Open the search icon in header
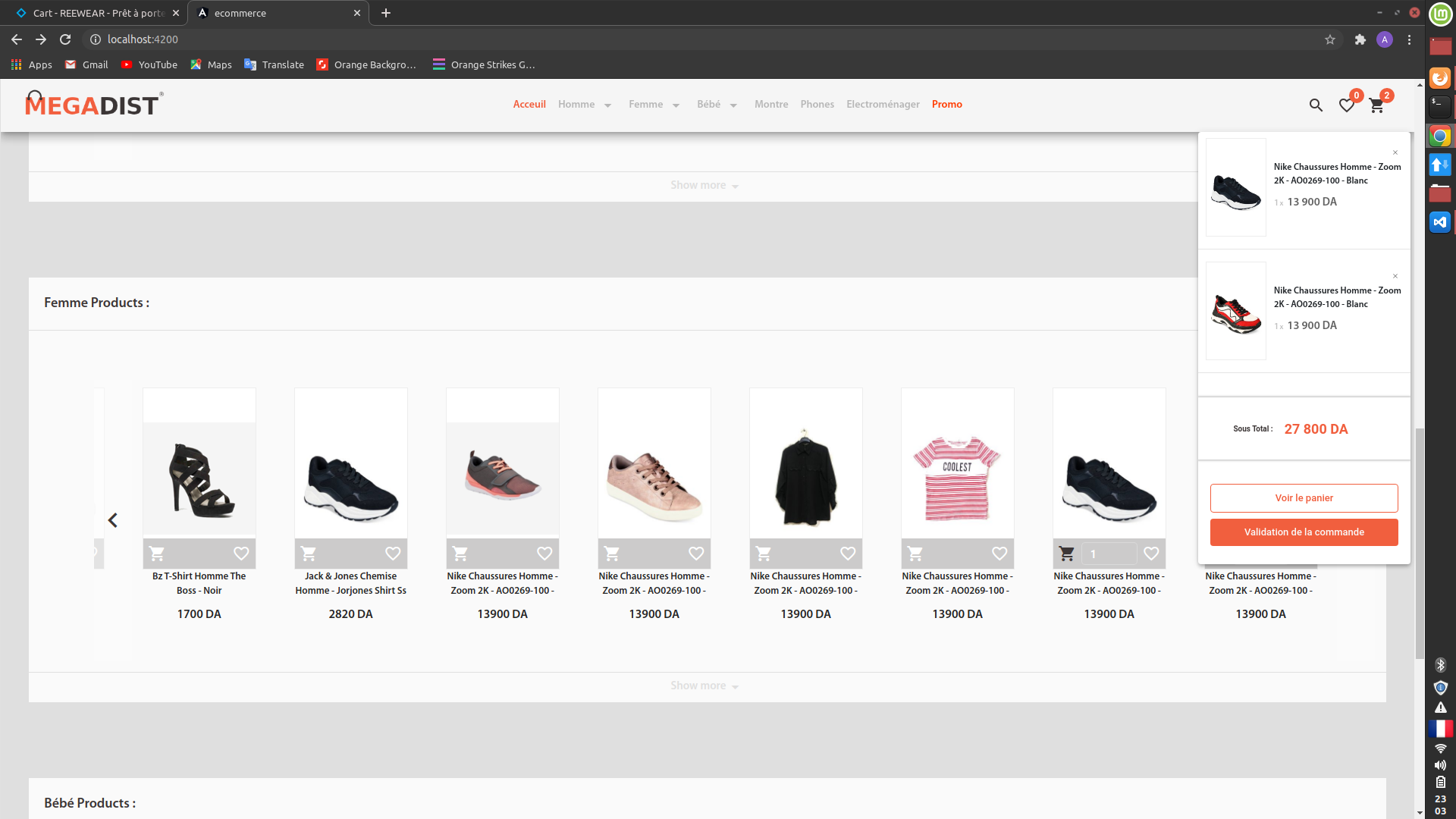 pyautogui.click(x=1316, y=105)
